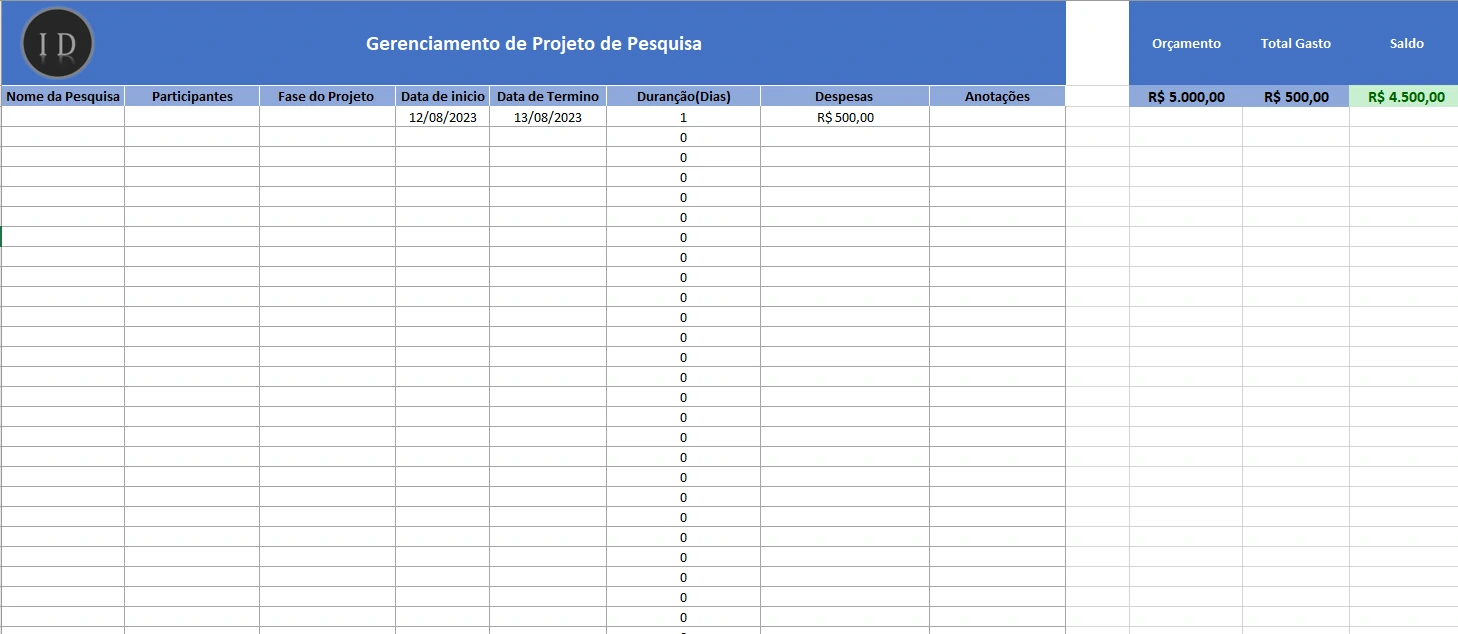
Task: Select the Total Gasto summary header
Action: (1296, 43)
